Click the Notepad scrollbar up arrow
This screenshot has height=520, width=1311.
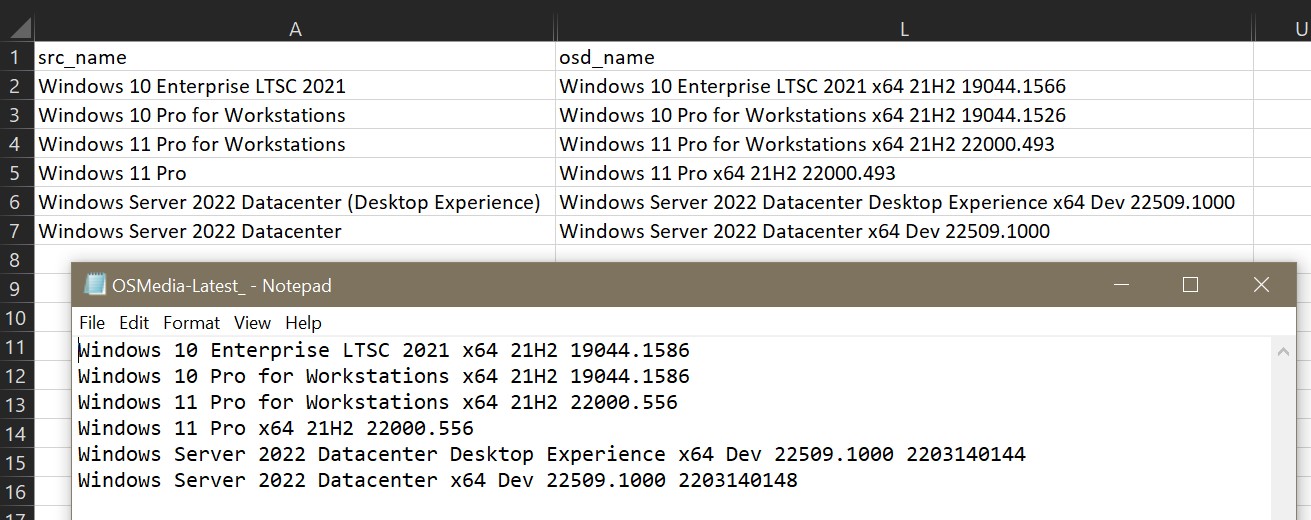point(1281,350)
